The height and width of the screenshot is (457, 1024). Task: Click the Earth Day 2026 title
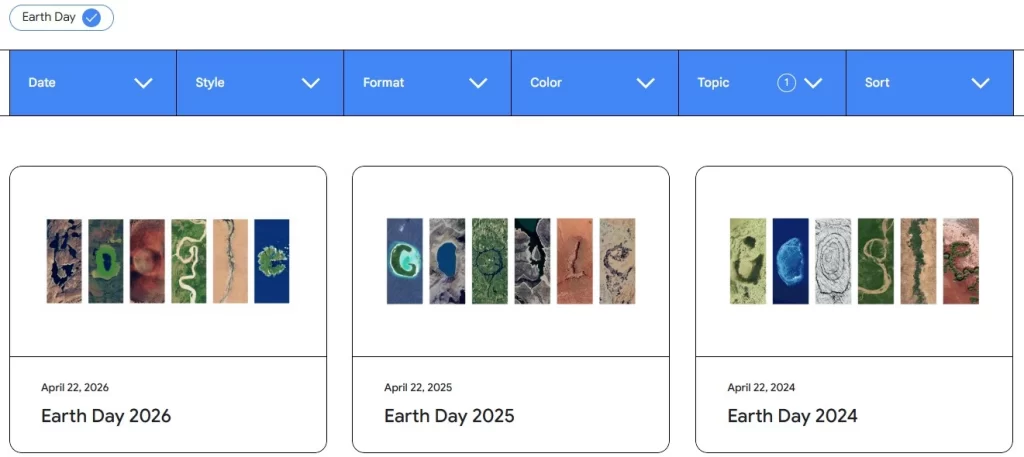pyautogui.click(x=106, y=416)
